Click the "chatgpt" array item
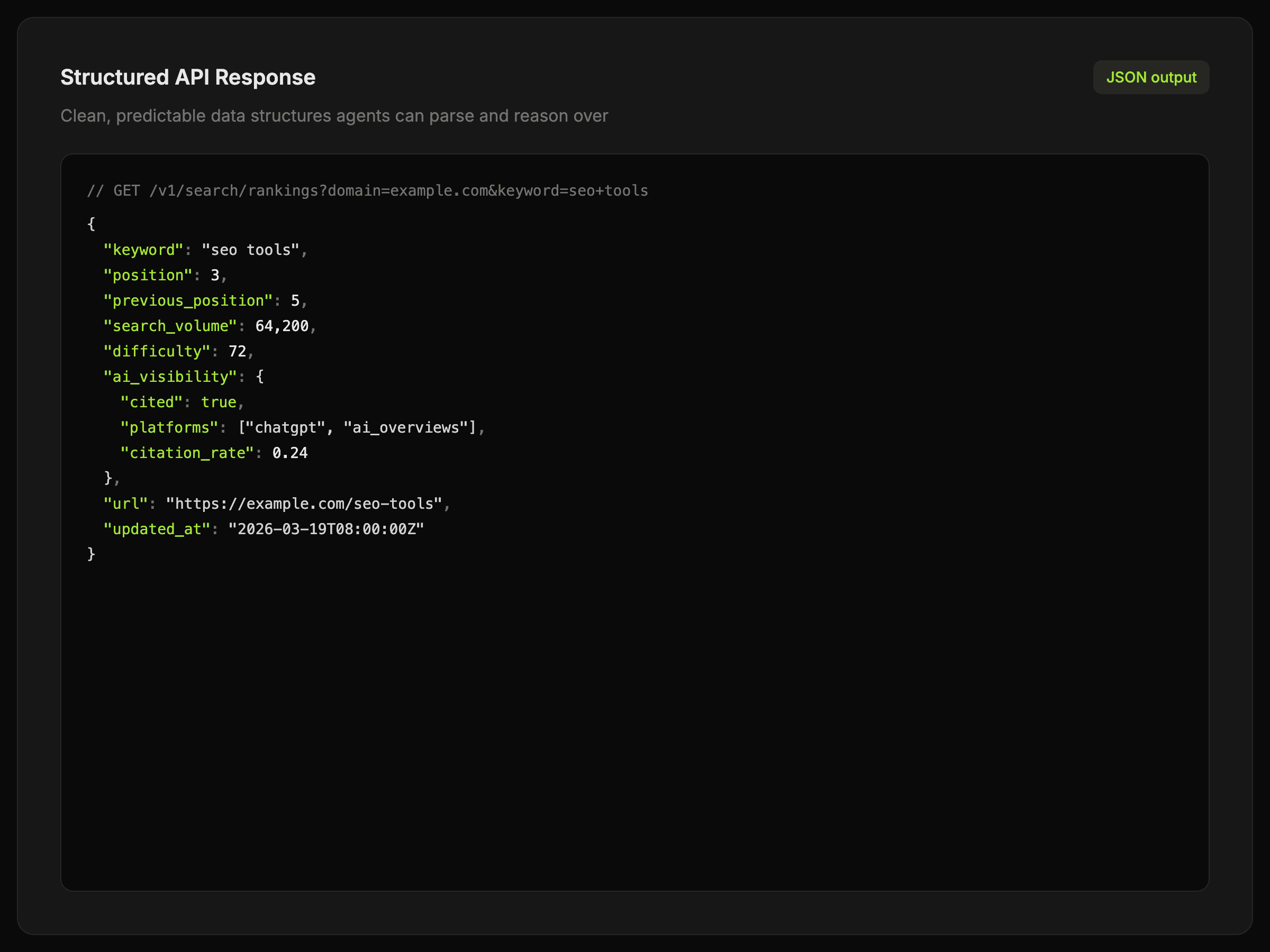The image size is (1270, 952). [x=286, y=427]
